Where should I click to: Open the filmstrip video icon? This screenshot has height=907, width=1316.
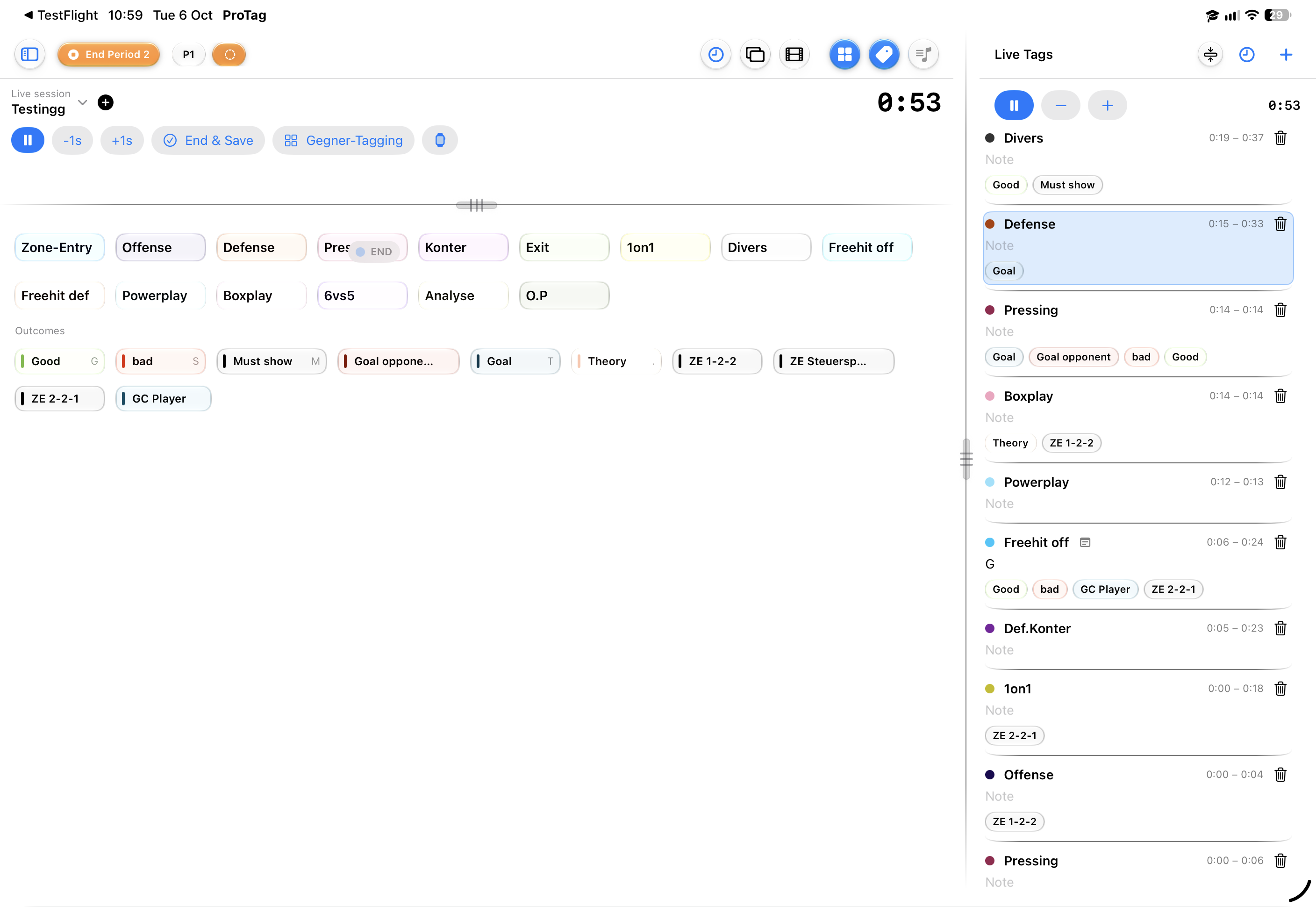pos(794,55)
